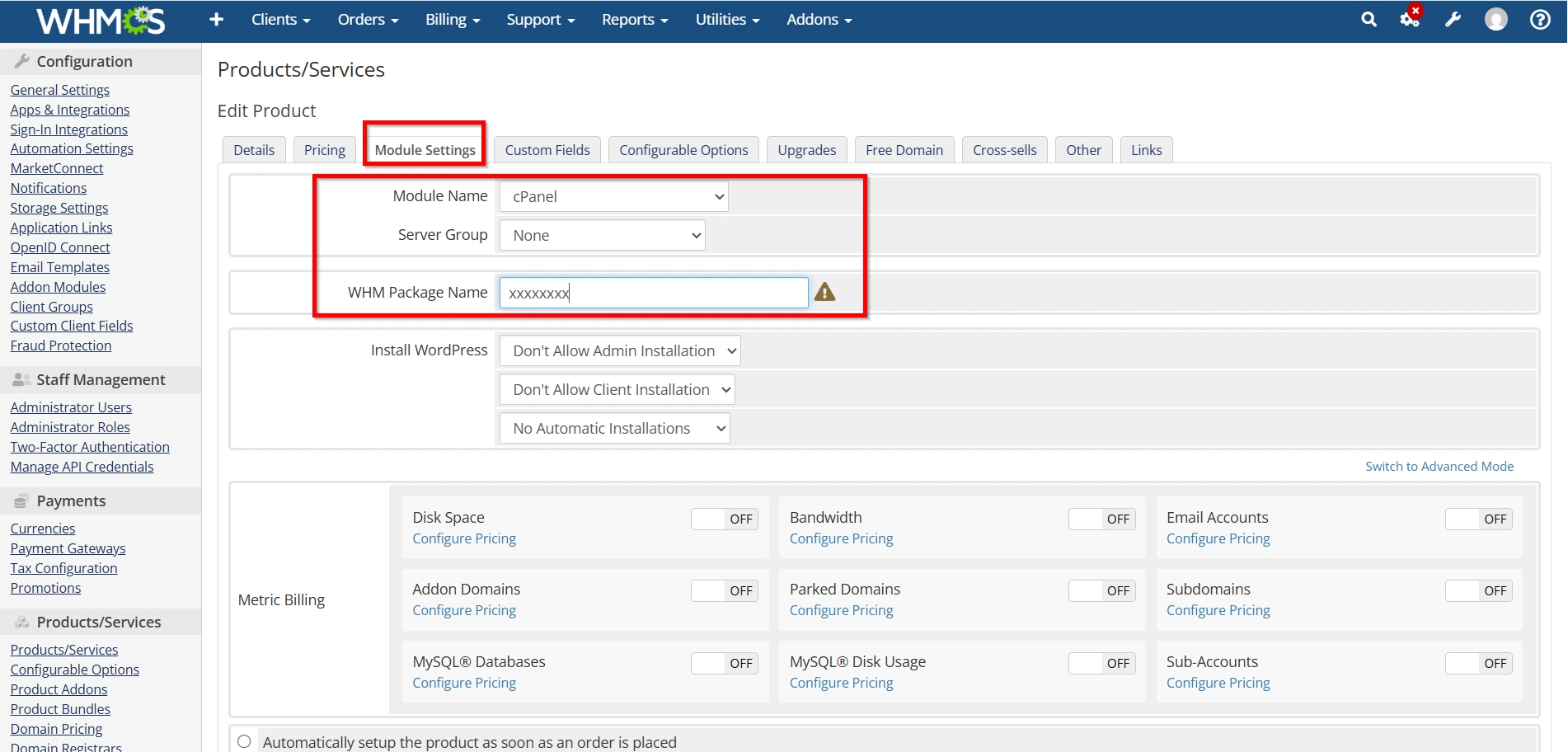Image resolution: width=1568 pixels, height=752 pixels.
Task: Open Payment Gateways sidebar link
Action: (68, 548)
